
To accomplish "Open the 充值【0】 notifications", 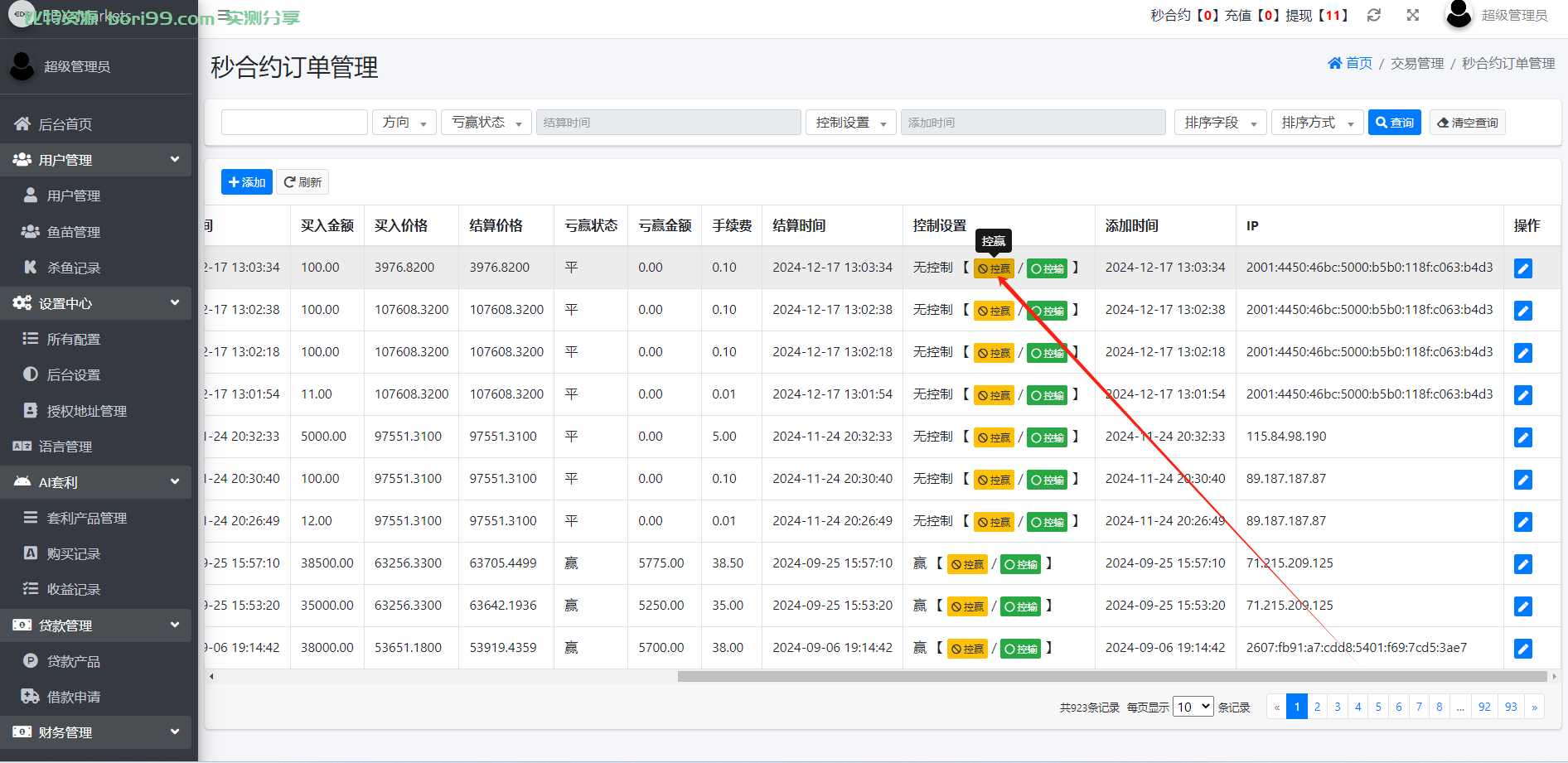I will (x=1253, y=16).
